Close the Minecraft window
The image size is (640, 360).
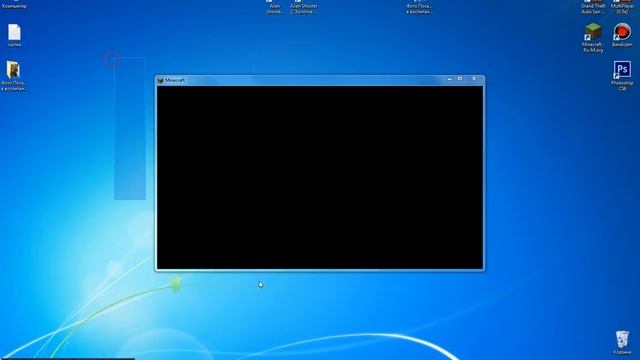pyautogui.click(x=474, y=79)
